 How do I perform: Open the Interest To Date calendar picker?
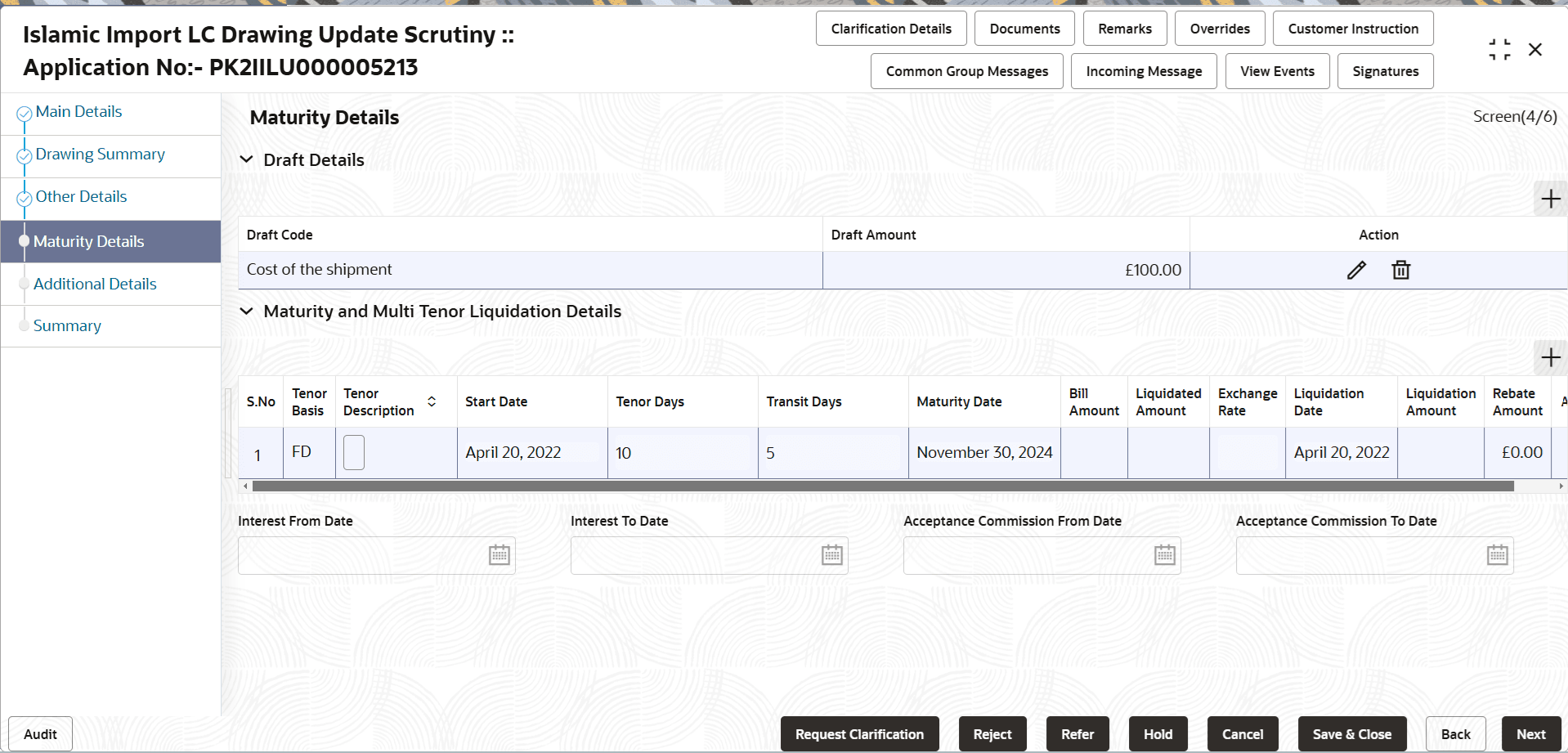coord(831,554)
